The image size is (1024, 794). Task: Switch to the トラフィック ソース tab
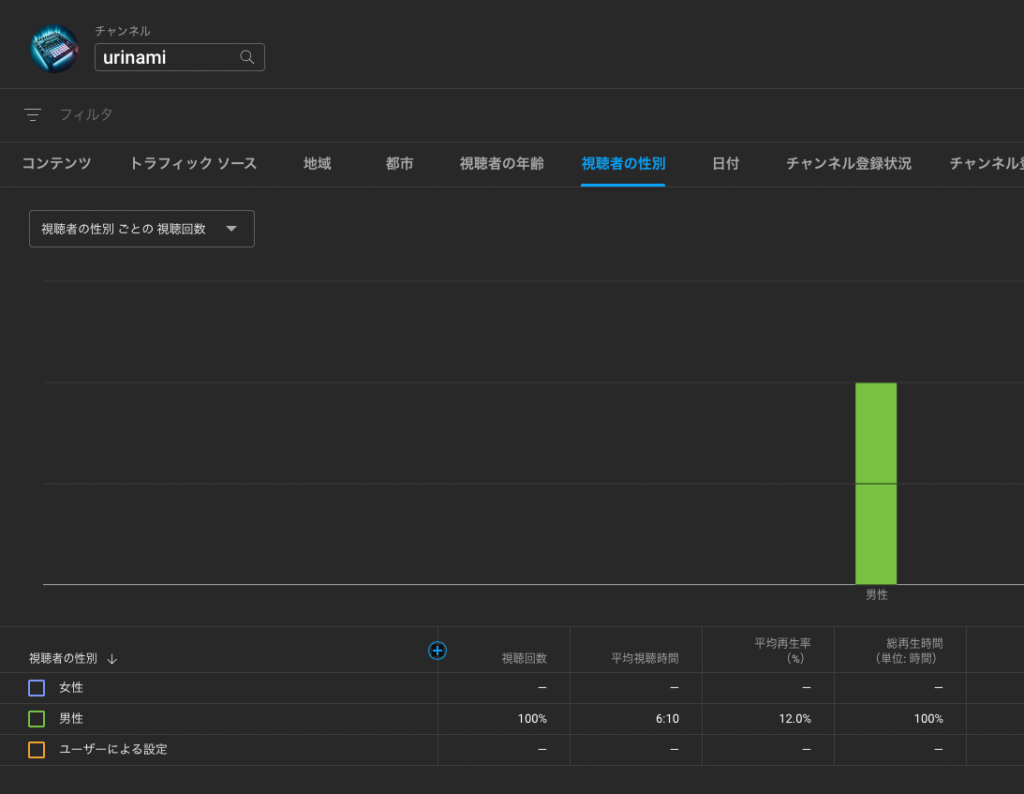[193, 164]
